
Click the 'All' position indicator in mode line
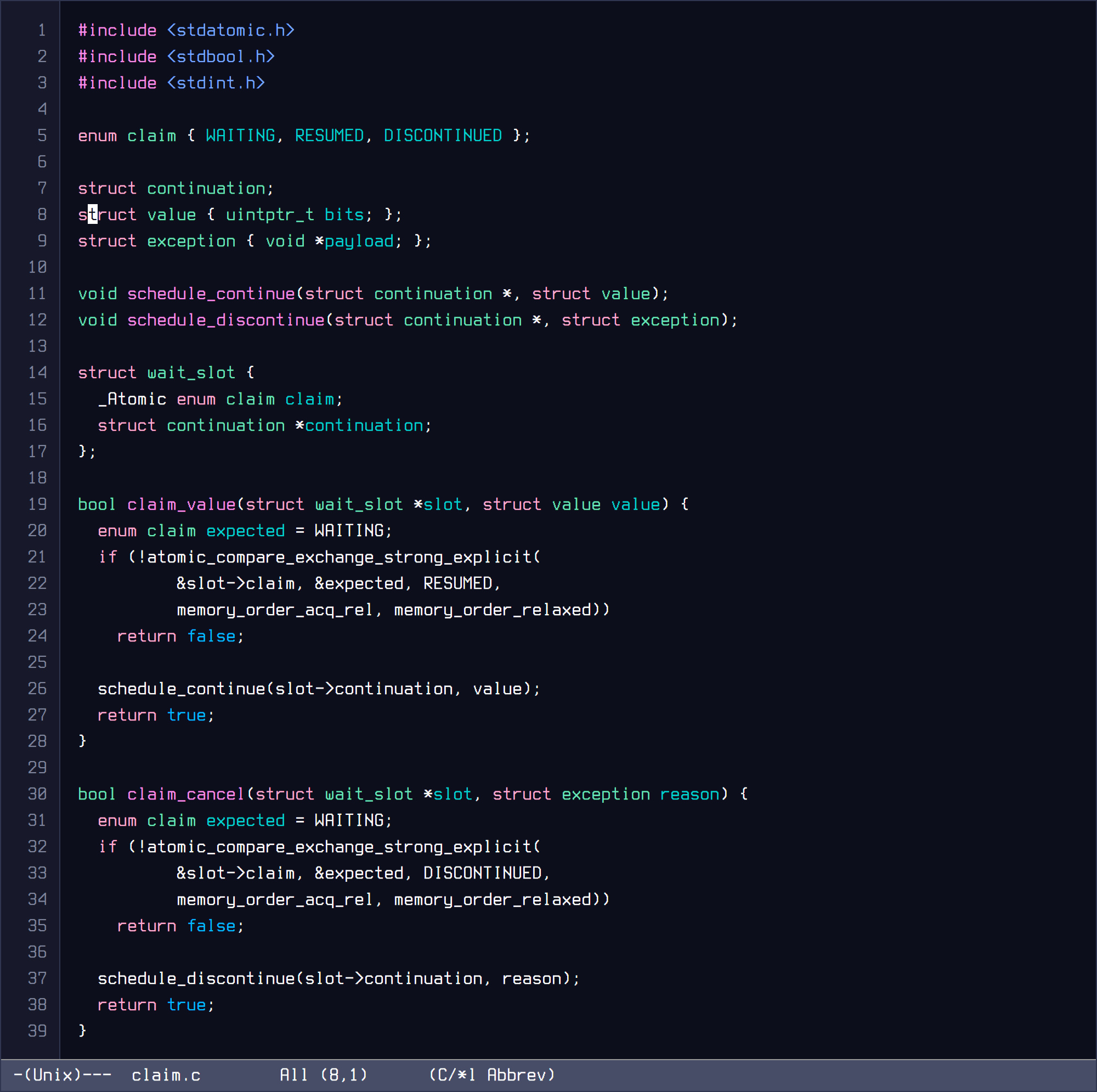point(294,1076)
